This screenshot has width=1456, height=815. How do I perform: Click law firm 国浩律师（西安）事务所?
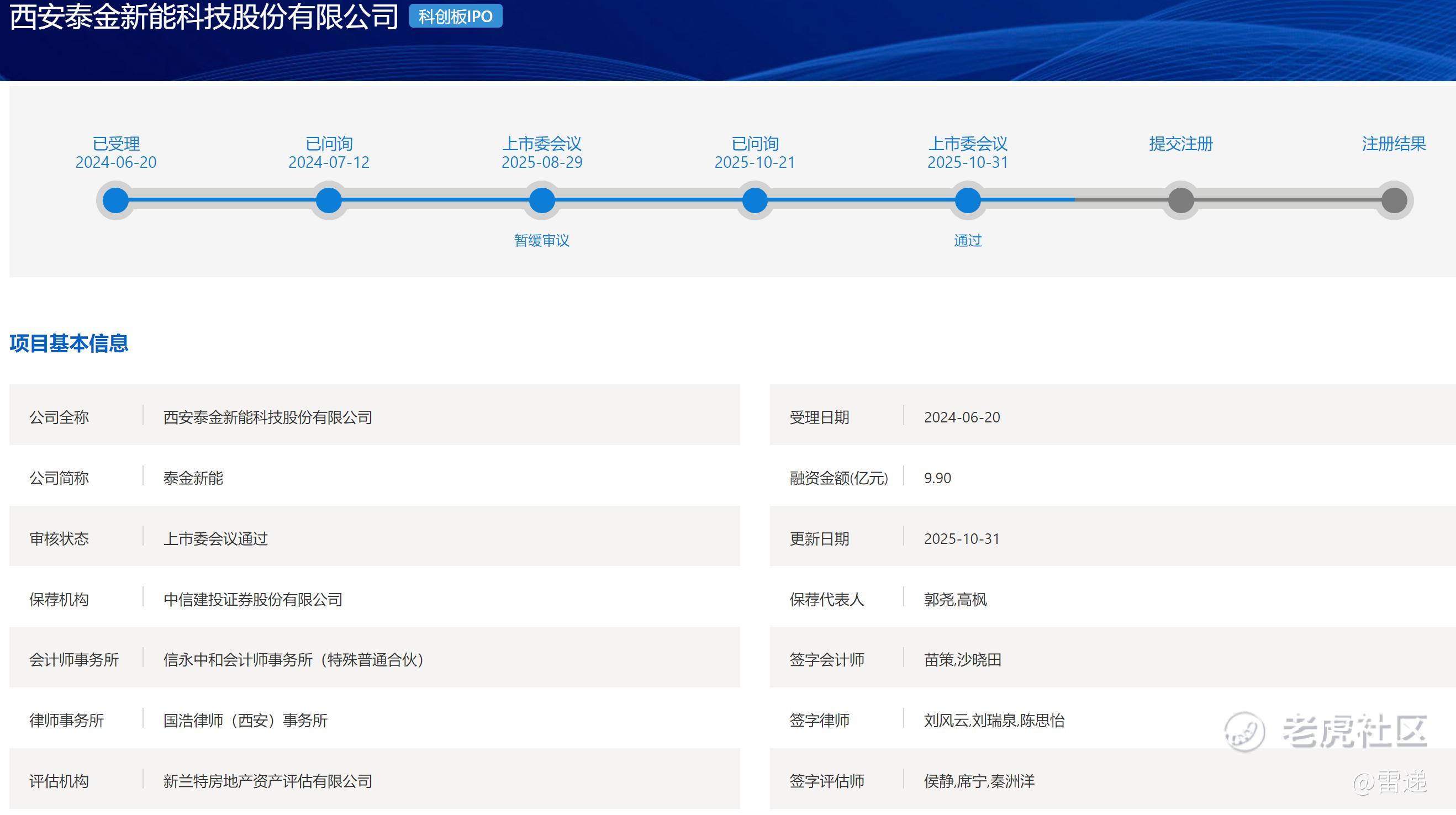245,720
